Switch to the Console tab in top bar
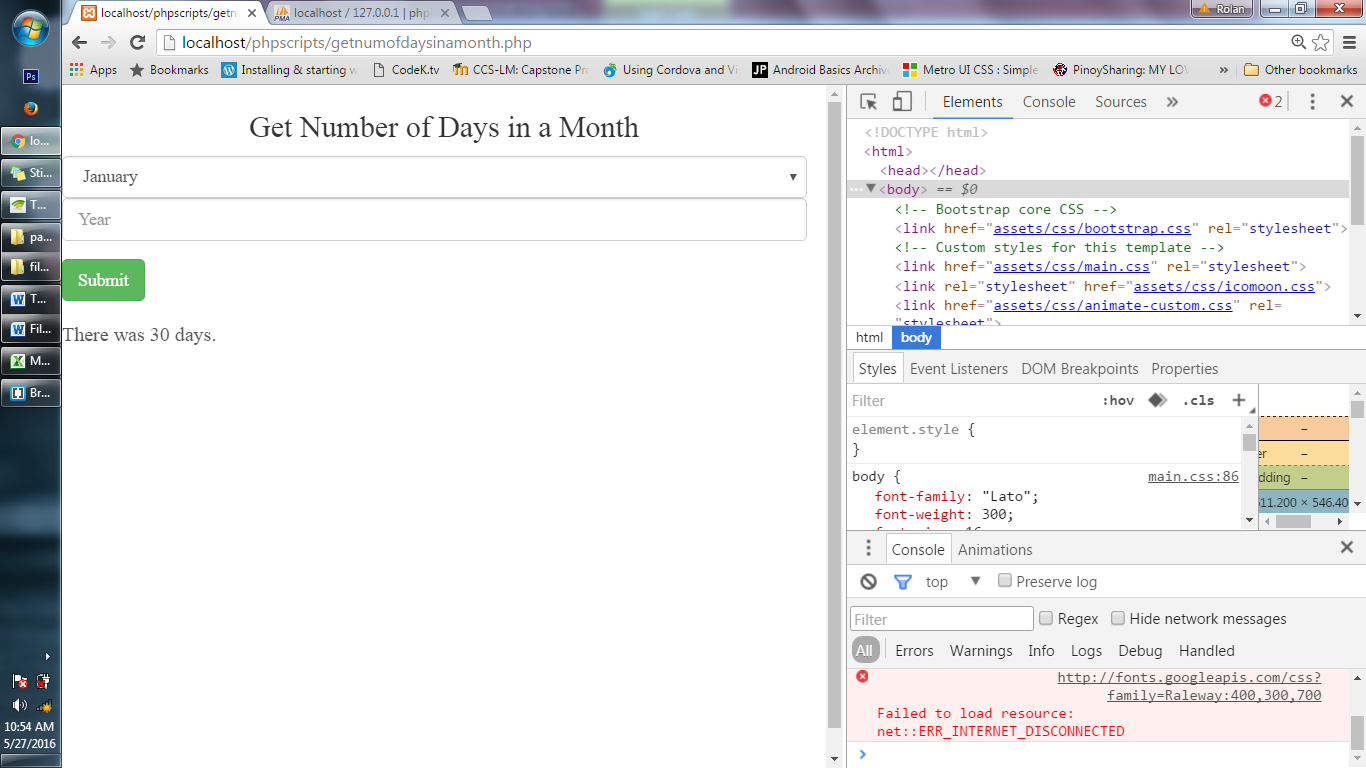The width and height of the screenshot is (1366, 768). pos(1049,102)
